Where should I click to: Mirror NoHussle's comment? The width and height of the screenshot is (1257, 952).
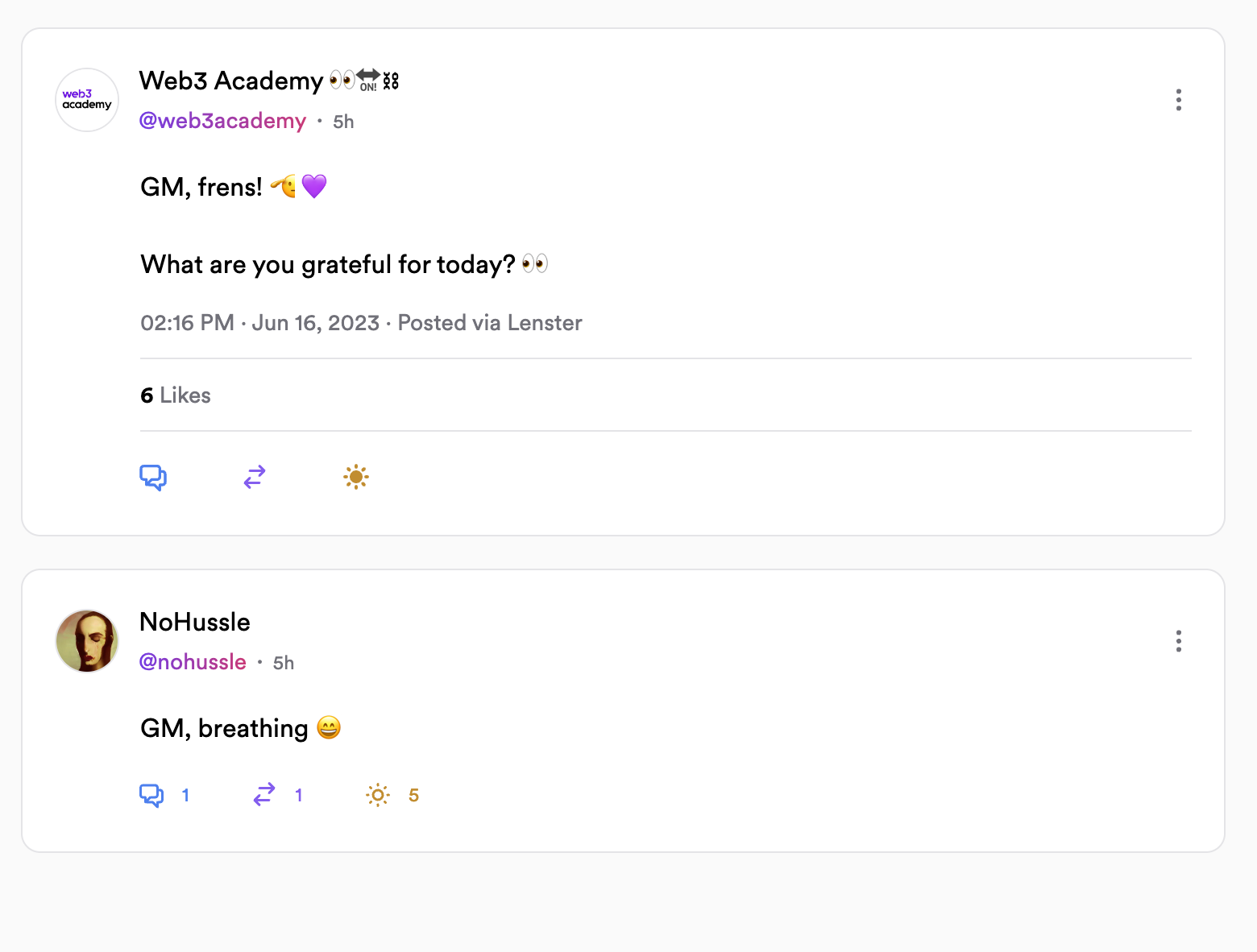pos(264,796)
